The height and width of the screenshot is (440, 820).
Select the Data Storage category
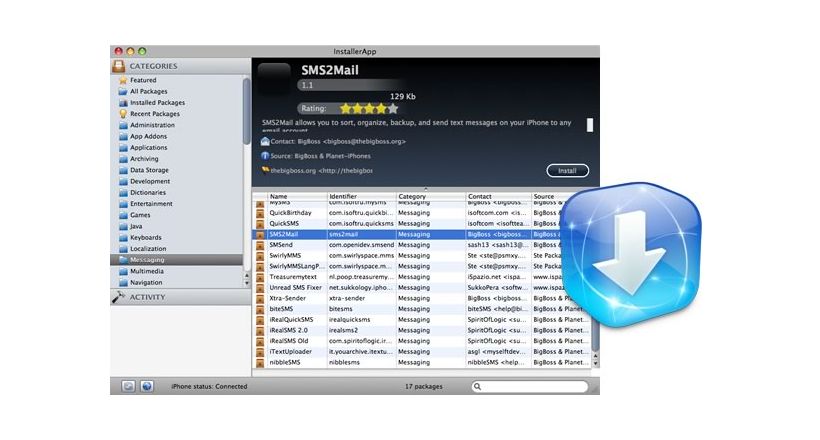coord(150,170)
